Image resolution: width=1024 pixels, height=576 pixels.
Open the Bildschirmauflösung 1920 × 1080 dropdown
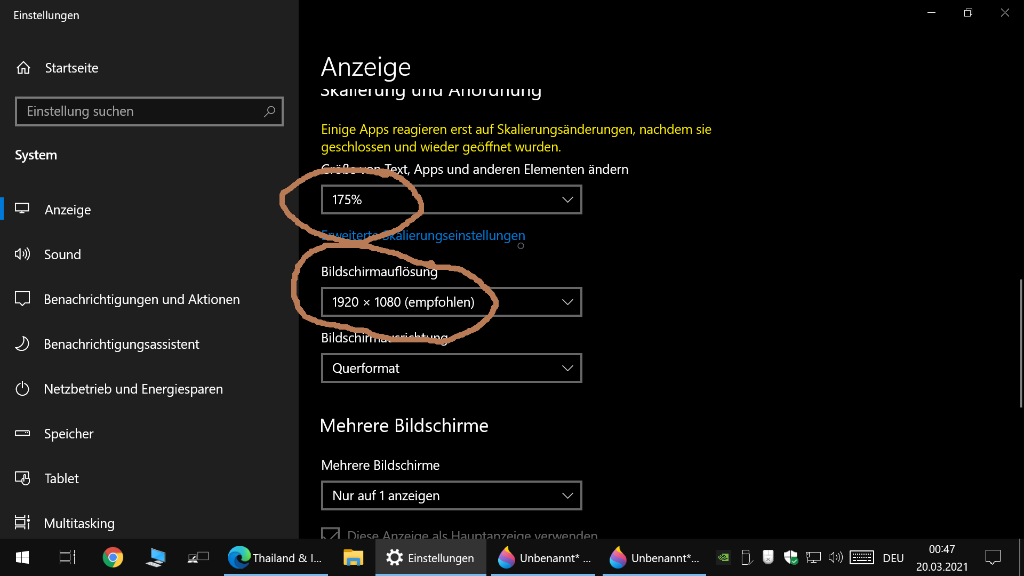tap(451, 302)
